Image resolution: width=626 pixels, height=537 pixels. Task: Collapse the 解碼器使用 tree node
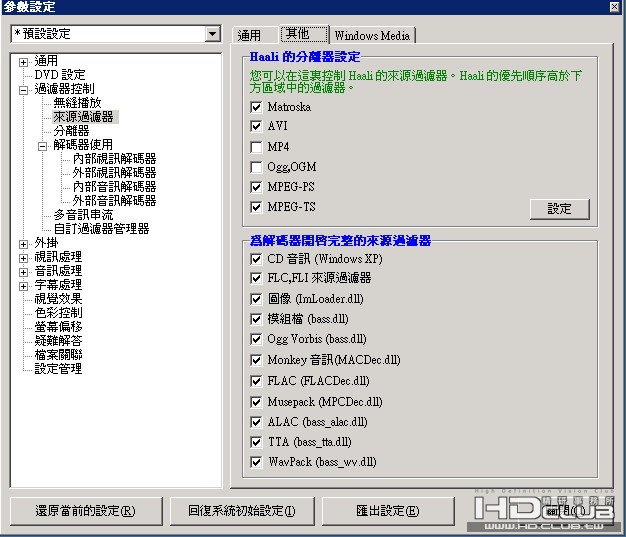42,146
